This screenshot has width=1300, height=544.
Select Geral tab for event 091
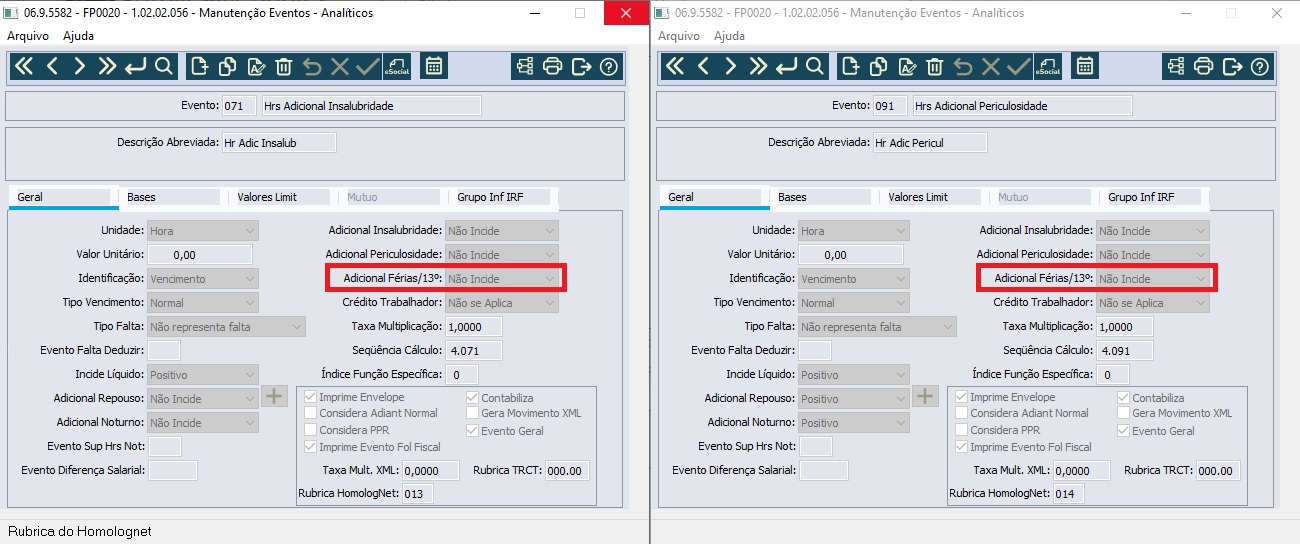click(x=712, y=197)
